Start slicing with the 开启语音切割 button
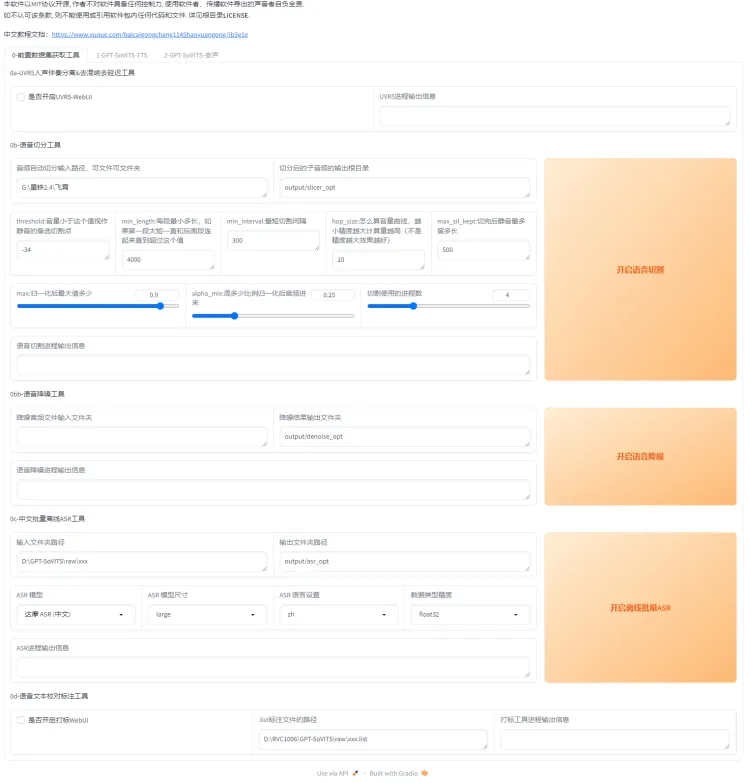750x783 pixels. pos(640,270)
